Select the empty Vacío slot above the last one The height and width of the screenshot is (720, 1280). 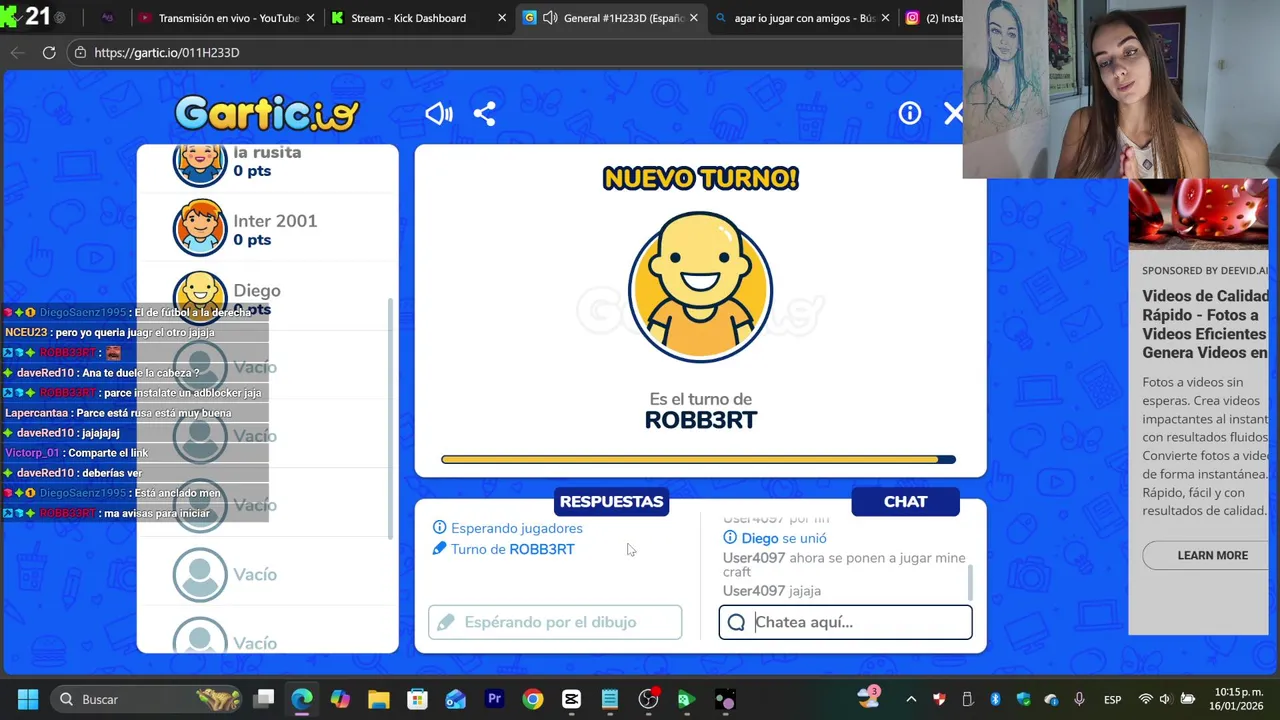point(200,575)
